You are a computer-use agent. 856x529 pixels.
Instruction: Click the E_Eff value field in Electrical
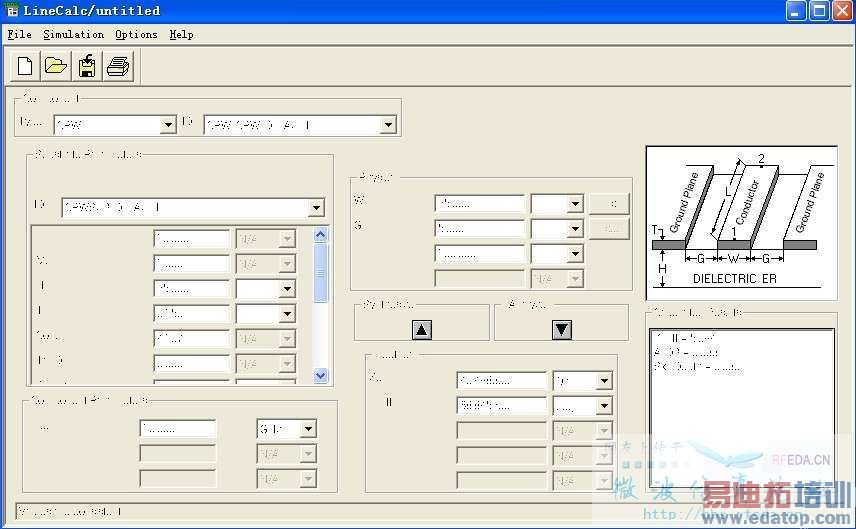(501, 406)
